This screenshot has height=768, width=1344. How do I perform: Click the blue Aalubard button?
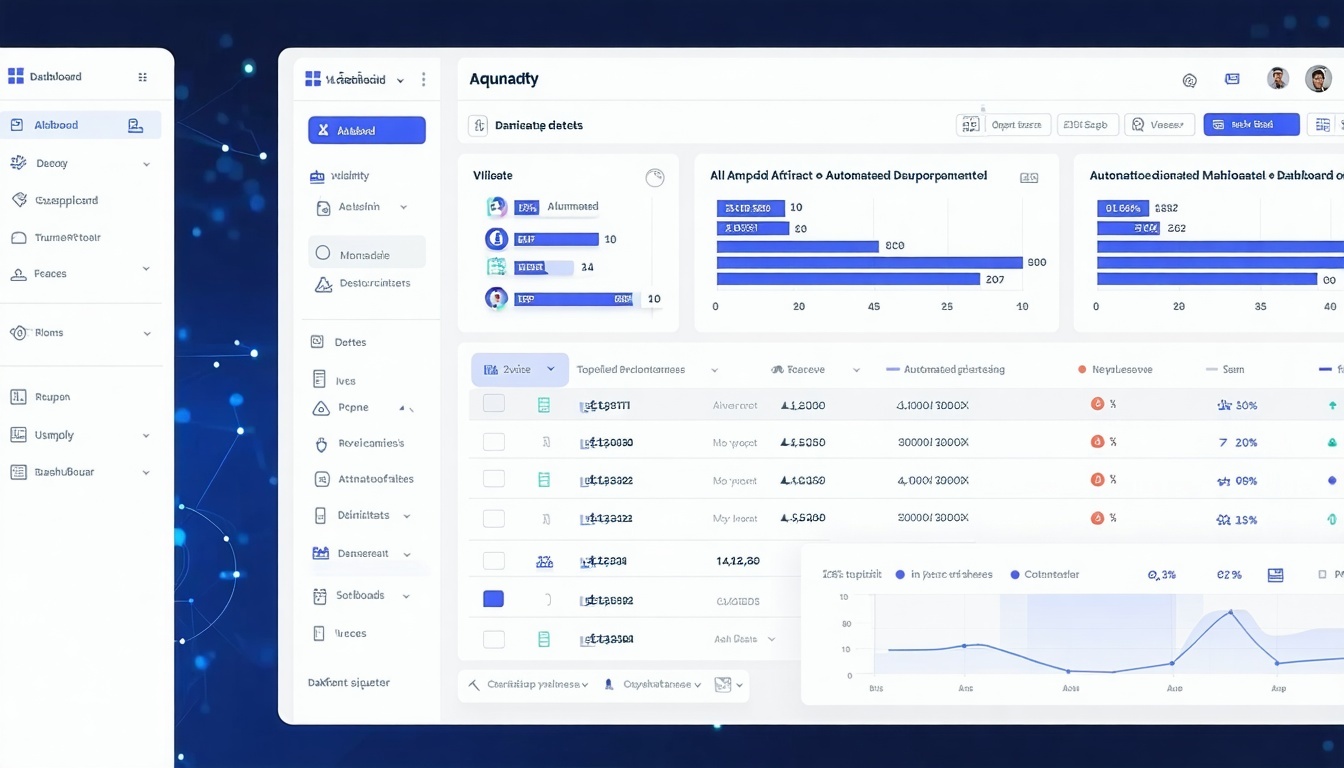pyautogui.click(x=366, y=129)
